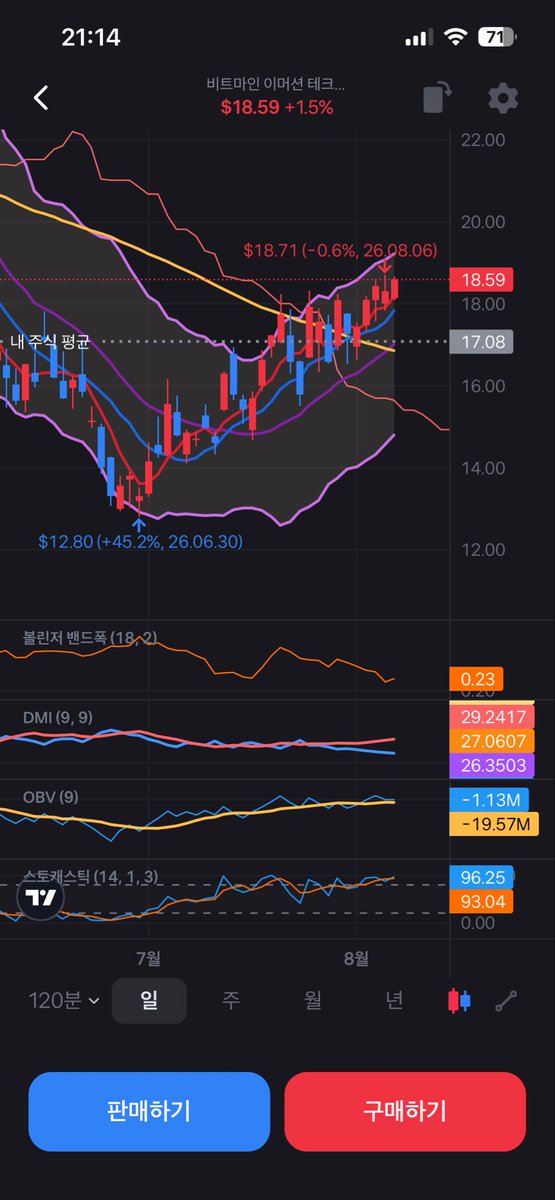
Task: Tap the 21:14 clock in status bar
Action: [x=91, y=38]
